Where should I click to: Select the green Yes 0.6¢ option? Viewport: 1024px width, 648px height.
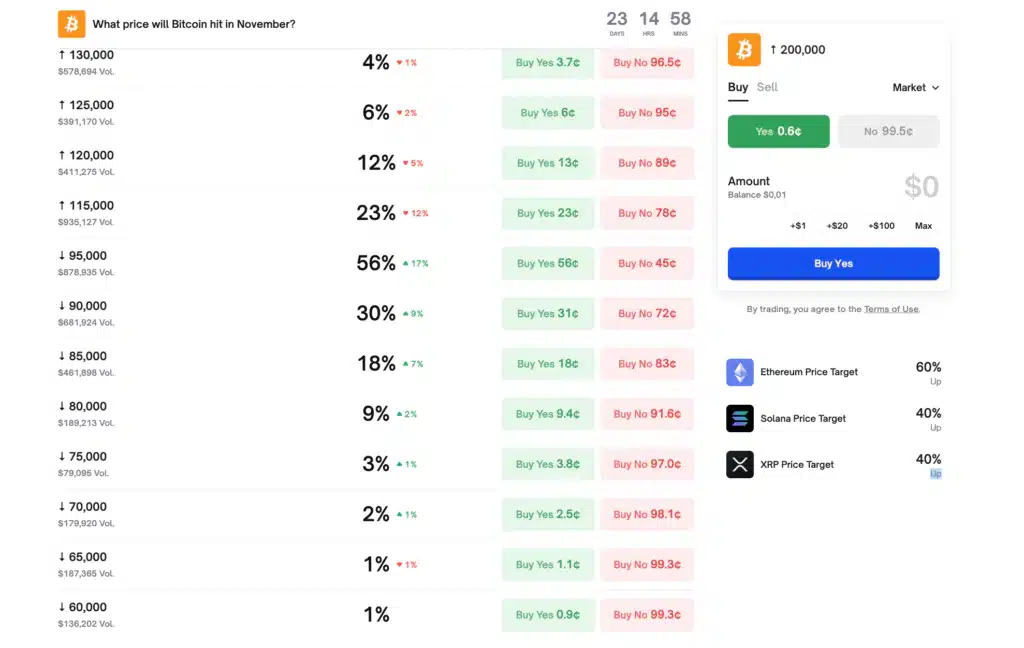[778, 131]
